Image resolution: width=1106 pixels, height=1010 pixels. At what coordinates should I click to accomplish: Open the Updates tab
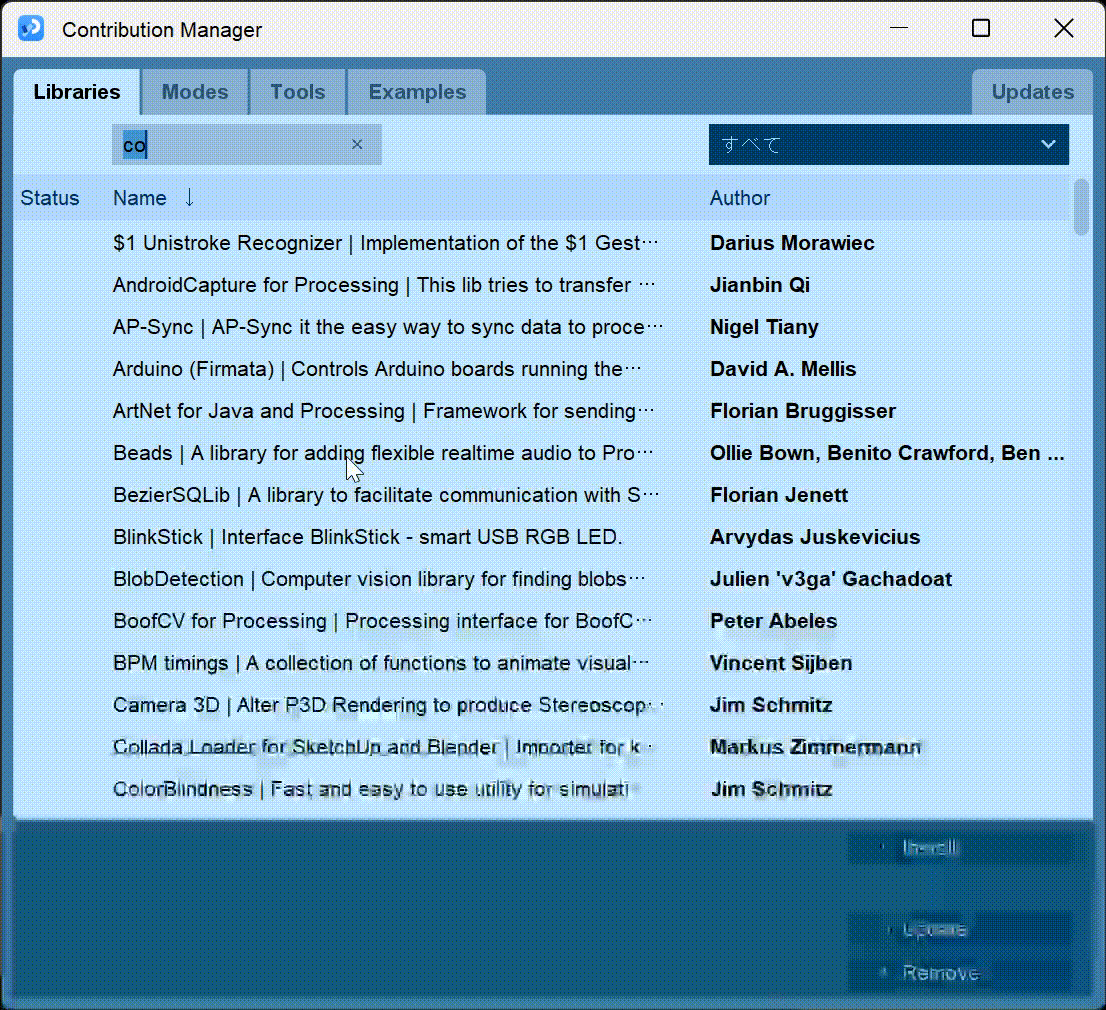coord(1033,92)
